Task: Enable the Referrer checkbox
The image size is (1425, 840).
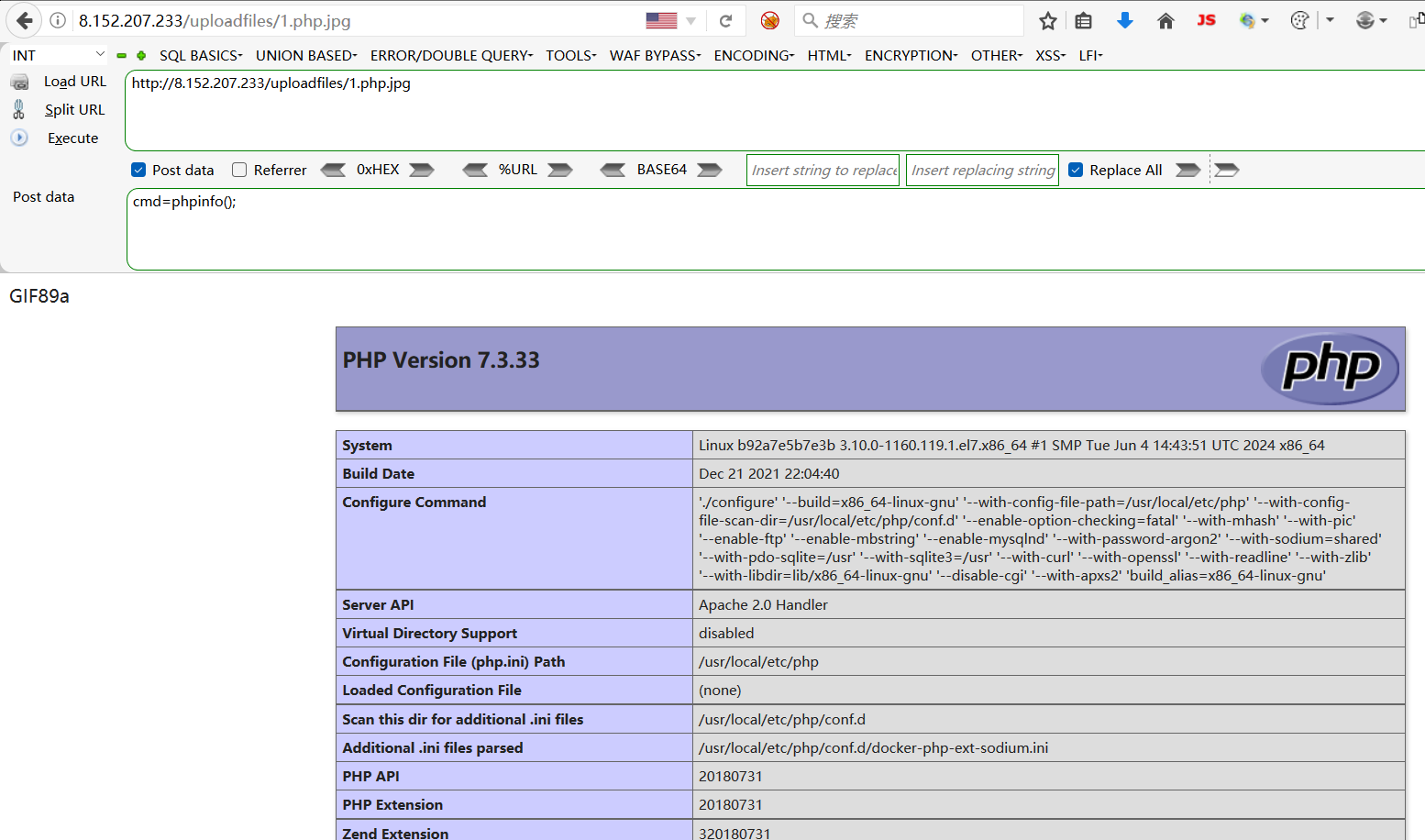Action: [x=239, y=170]
